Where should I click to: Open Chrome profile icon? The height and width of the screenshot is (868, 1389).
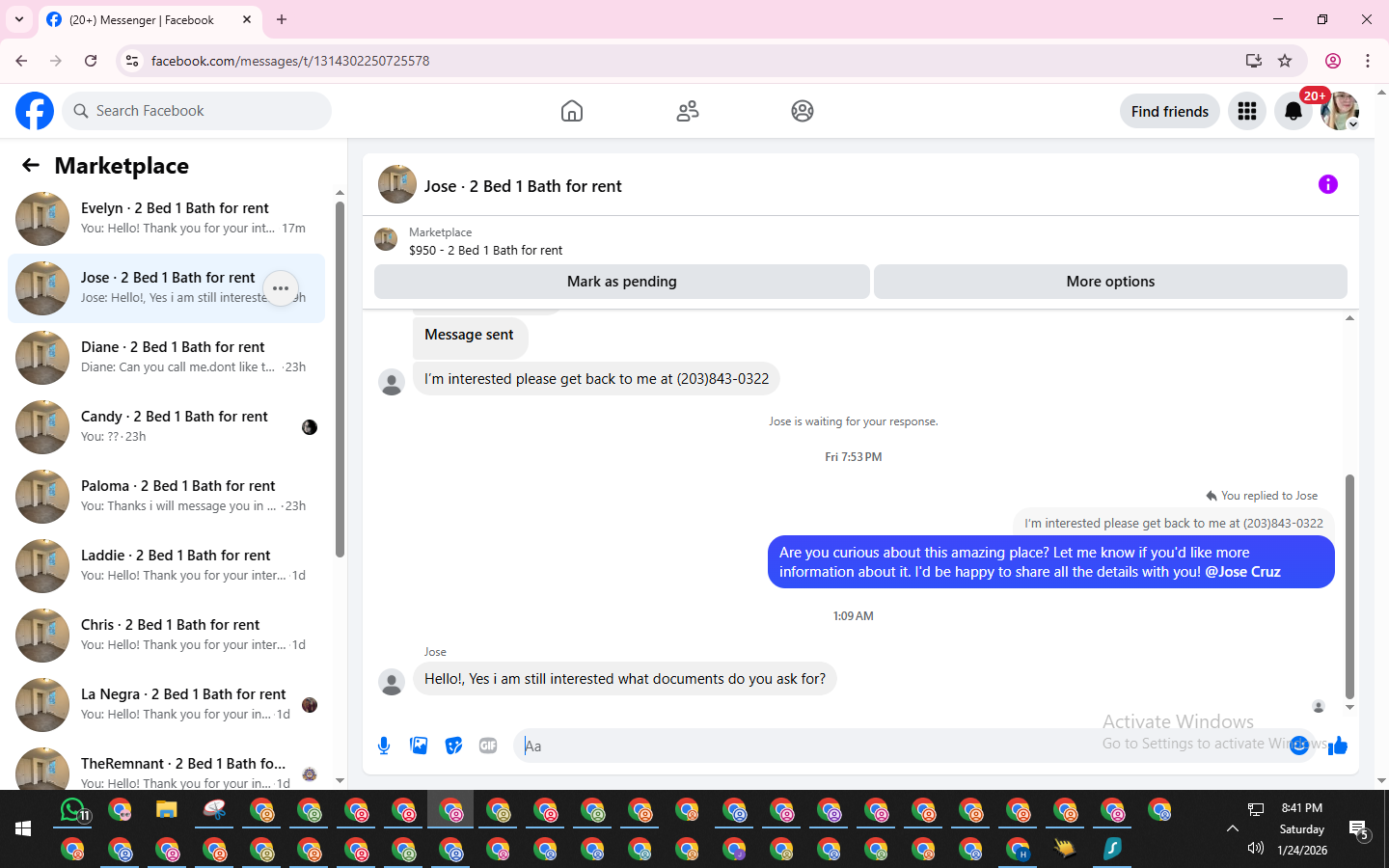(1333, 61)
